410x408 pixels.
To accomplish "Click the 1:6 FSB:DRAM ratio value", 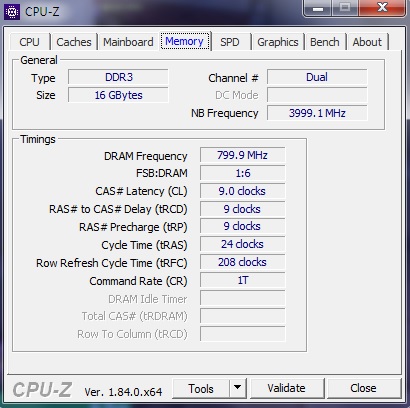I will click(x=242, y=173).
